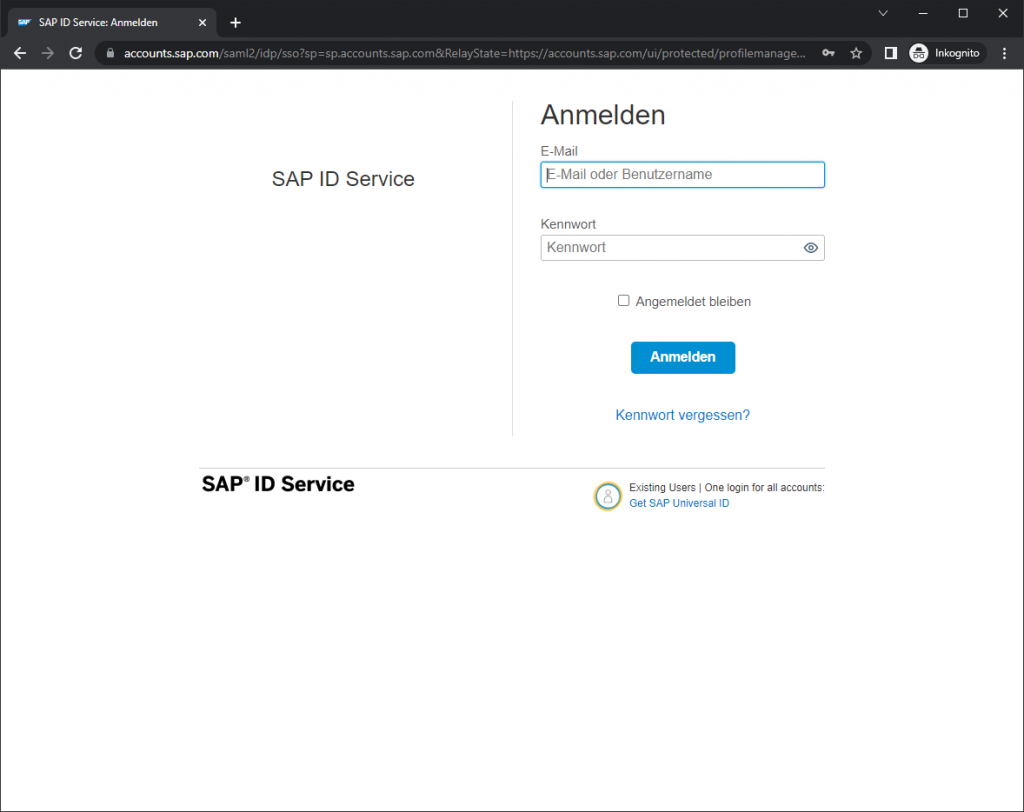
Task: Click the blue Anmelden button
Action: [683, 357]
